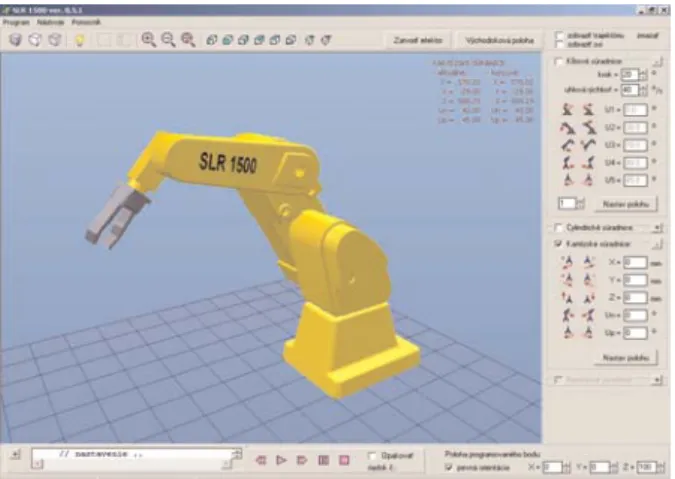The image size is (675, 479).
Task: Click the zoom out magnifier
Action: point(168,40)
